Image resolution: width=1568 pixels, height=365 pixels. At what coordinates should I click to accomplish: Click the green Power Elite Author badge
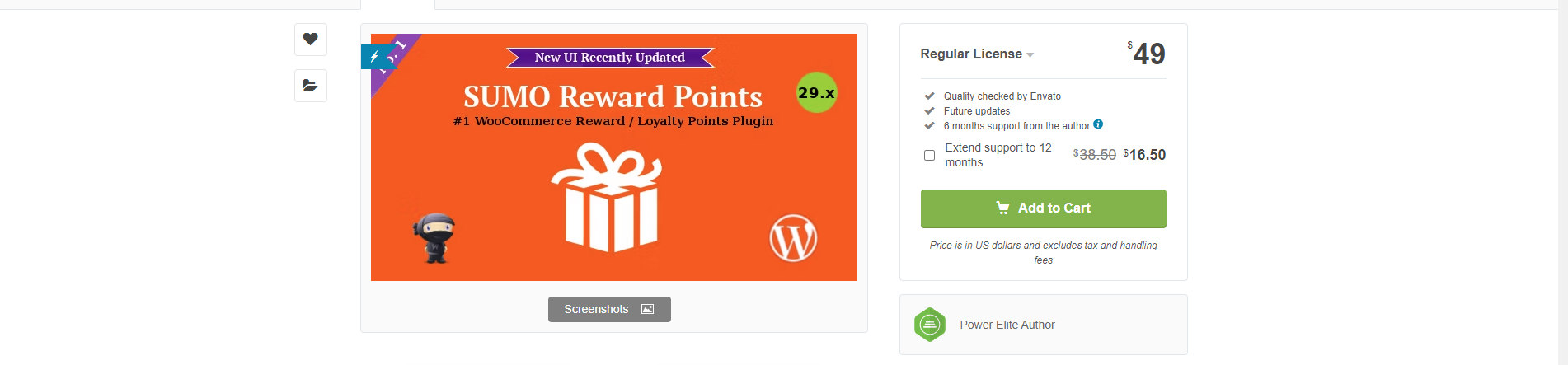pos(930,325)
